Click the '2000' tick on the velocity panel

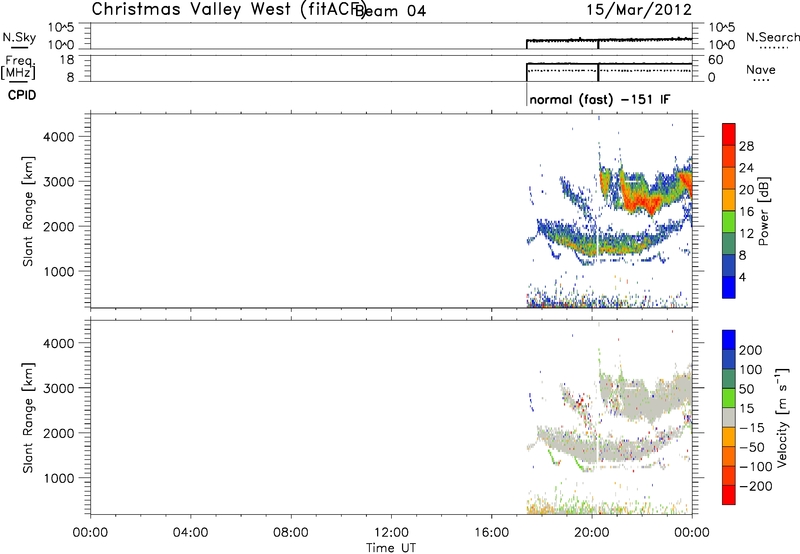coord(59,433)
